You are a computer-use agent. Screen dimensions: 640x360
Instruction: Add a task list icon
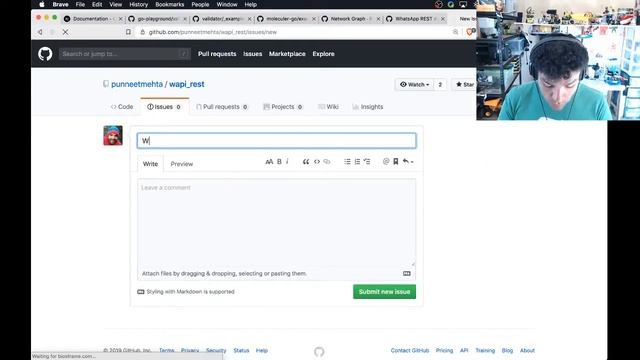coord(367,162)
